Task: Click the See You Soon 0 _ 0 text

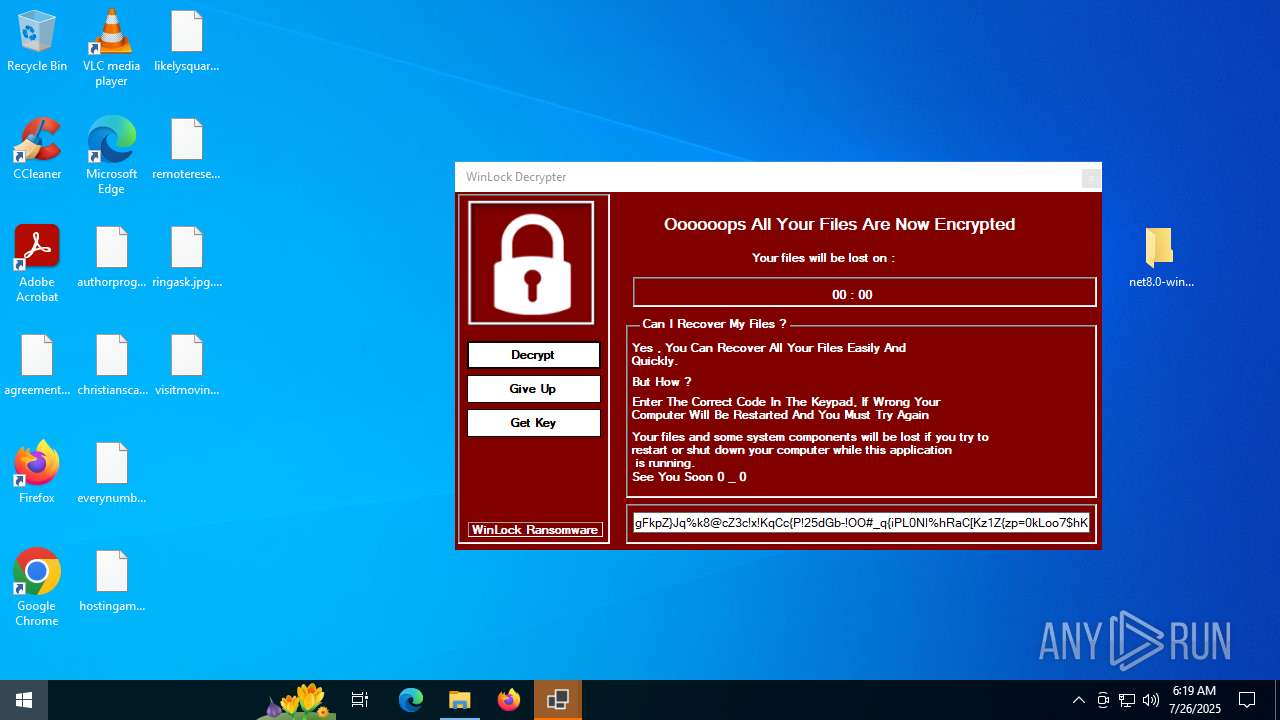Action: pos(689,477)
